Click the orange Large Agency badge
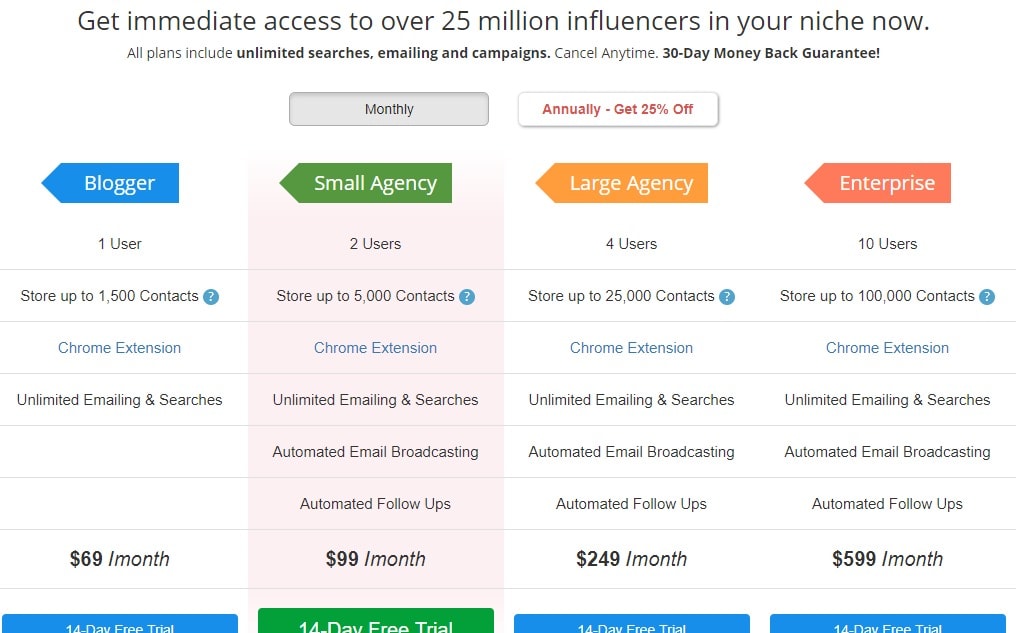The height and width of the screenshot is (633, 1016). [621, 183]
